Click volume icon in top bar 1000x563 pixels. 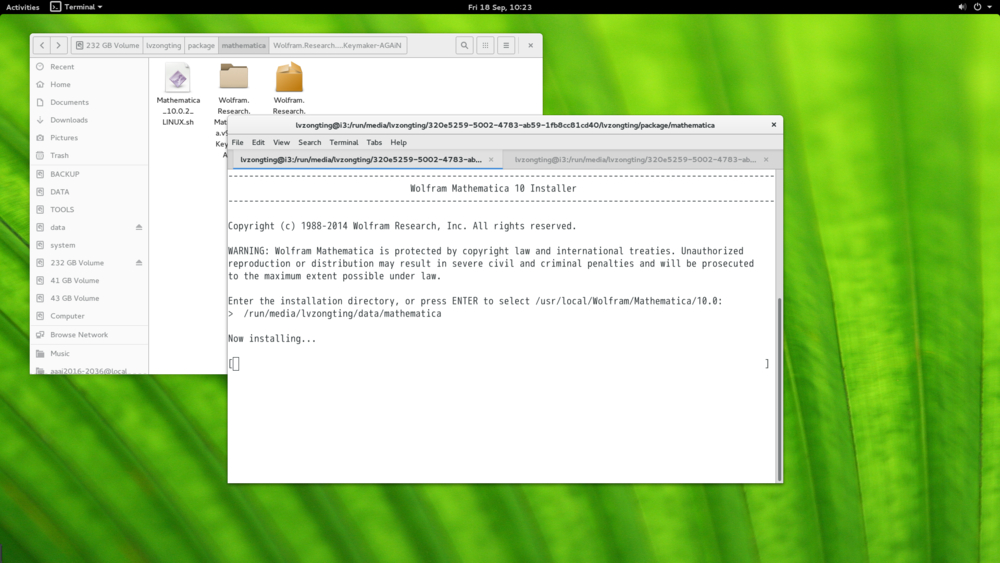[x=962, y=7]
